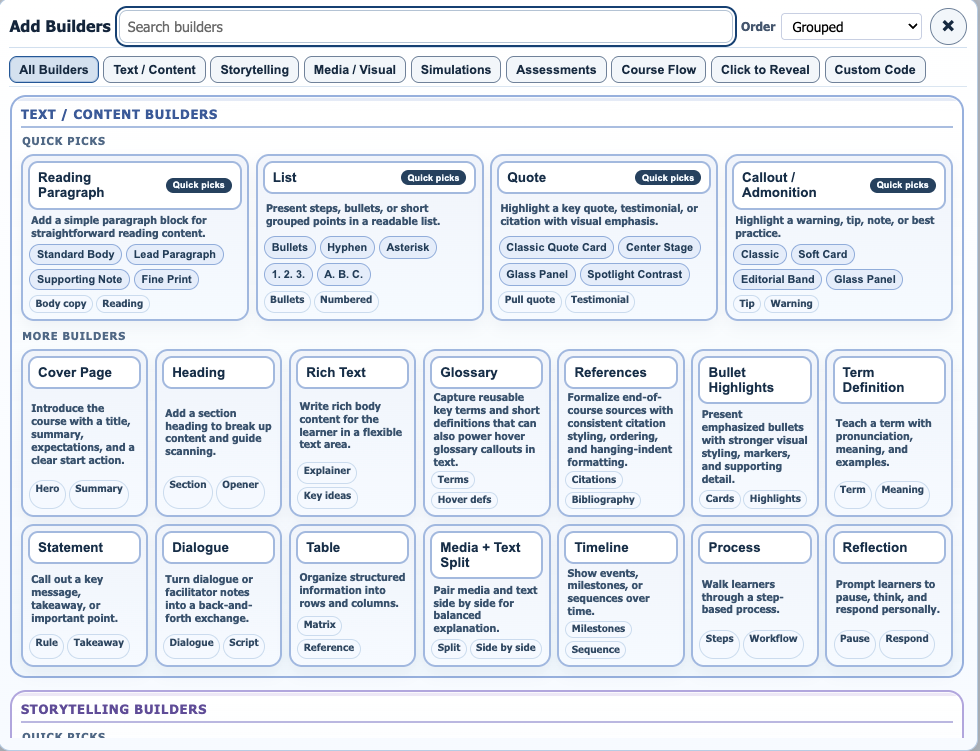Click the Testimonial tag
980x751 pixels.
tap(599, 300)
